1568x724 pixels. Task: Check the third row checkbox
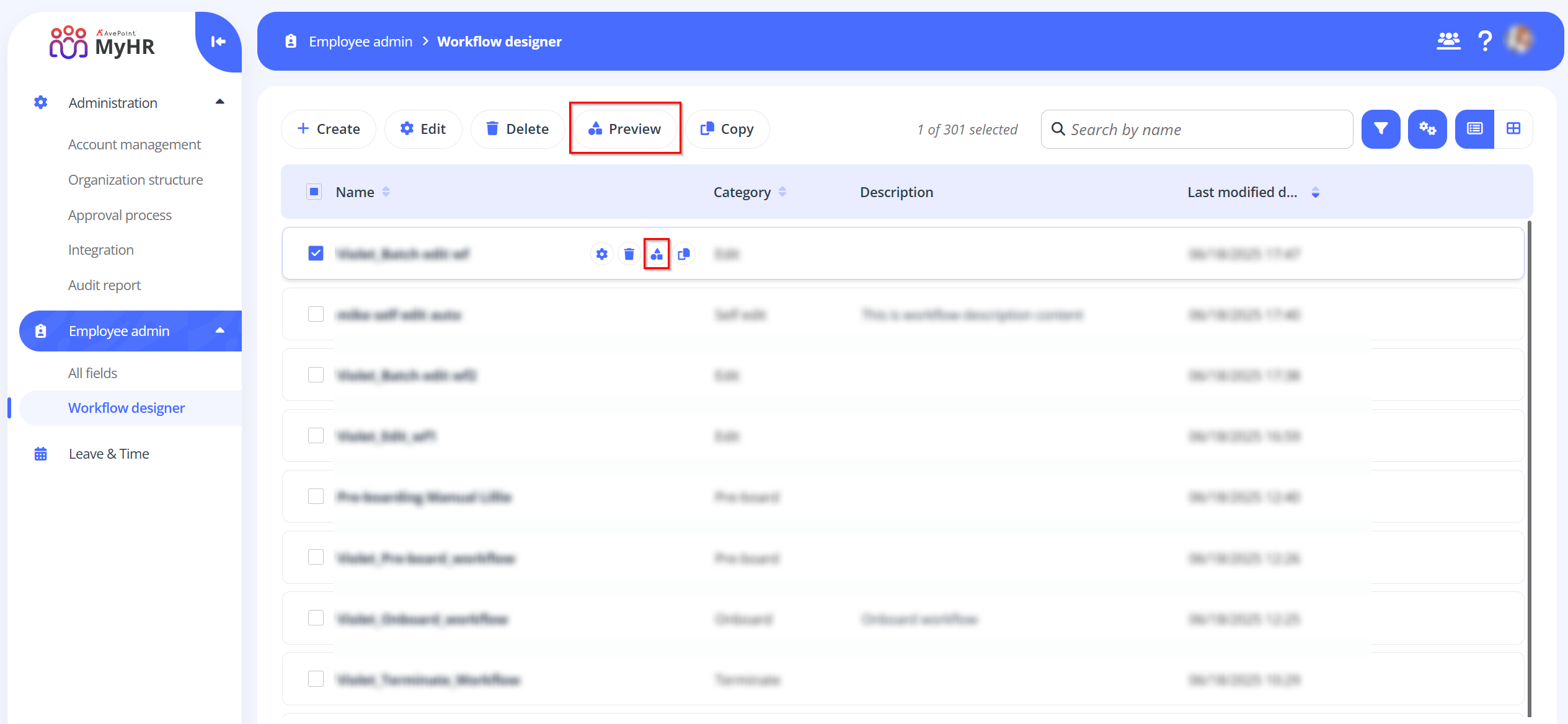click(316, 375)
